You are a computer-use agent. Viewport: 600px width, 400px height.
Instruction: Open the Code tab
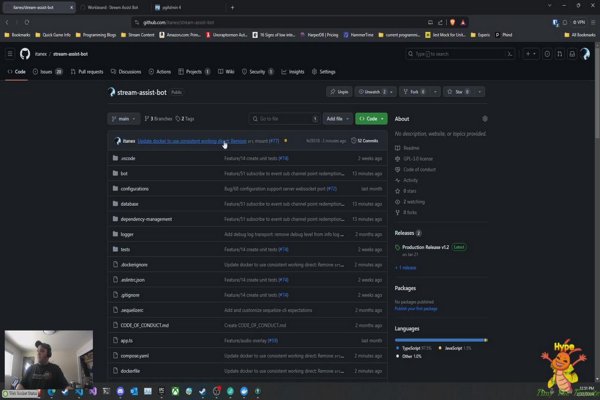[16, 72]
